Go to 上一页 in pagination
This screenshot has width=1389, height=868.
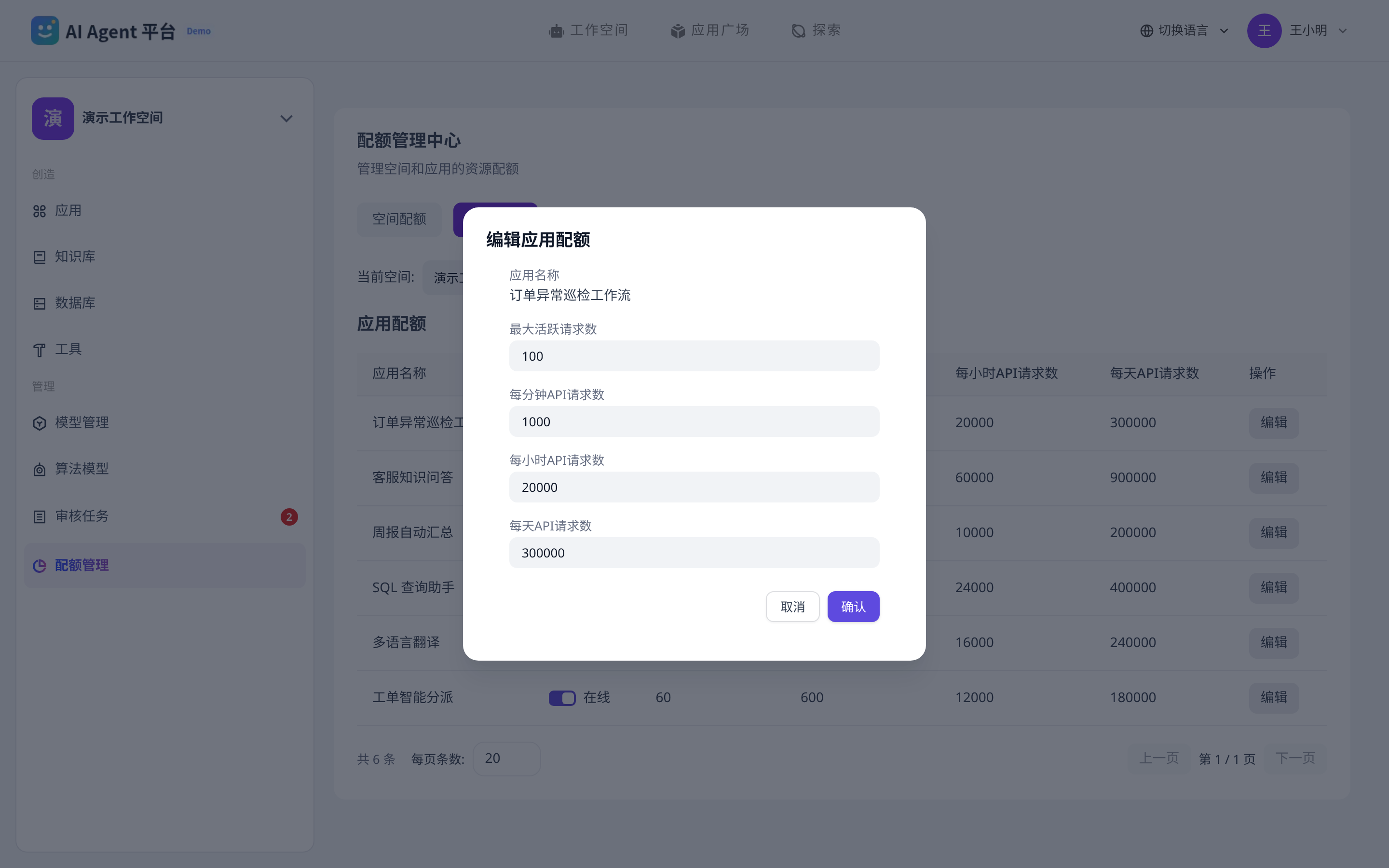1159,759
